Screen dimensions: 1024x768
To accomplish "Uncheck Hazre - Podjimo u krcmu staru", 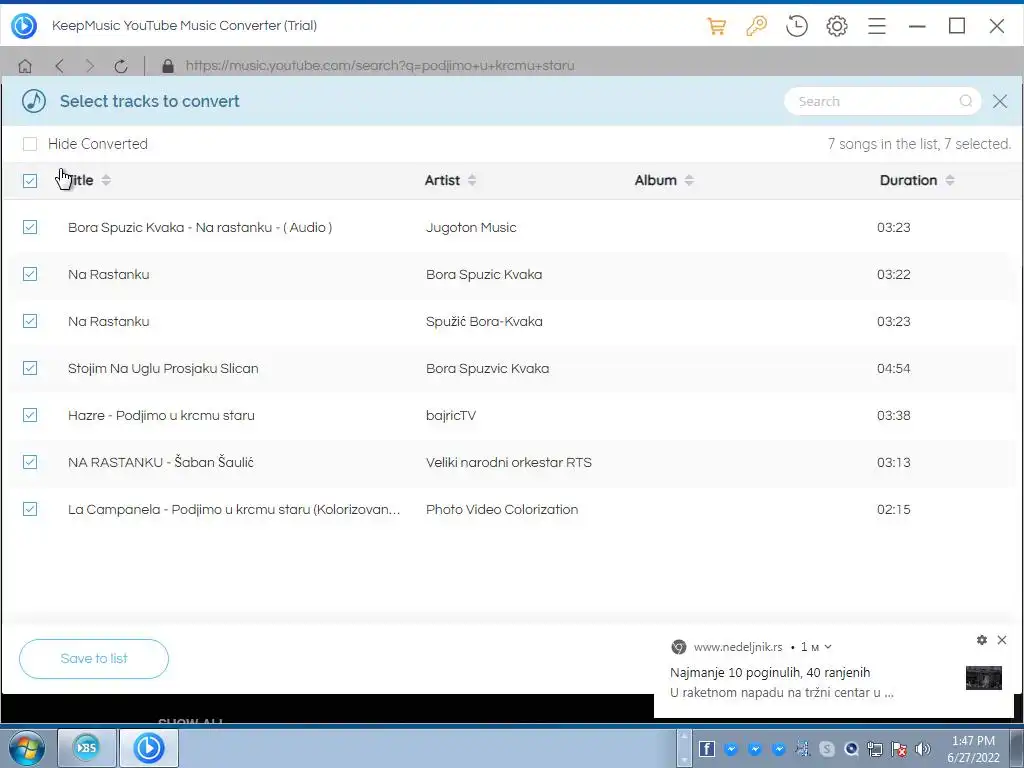I will [x=30, y=415].
